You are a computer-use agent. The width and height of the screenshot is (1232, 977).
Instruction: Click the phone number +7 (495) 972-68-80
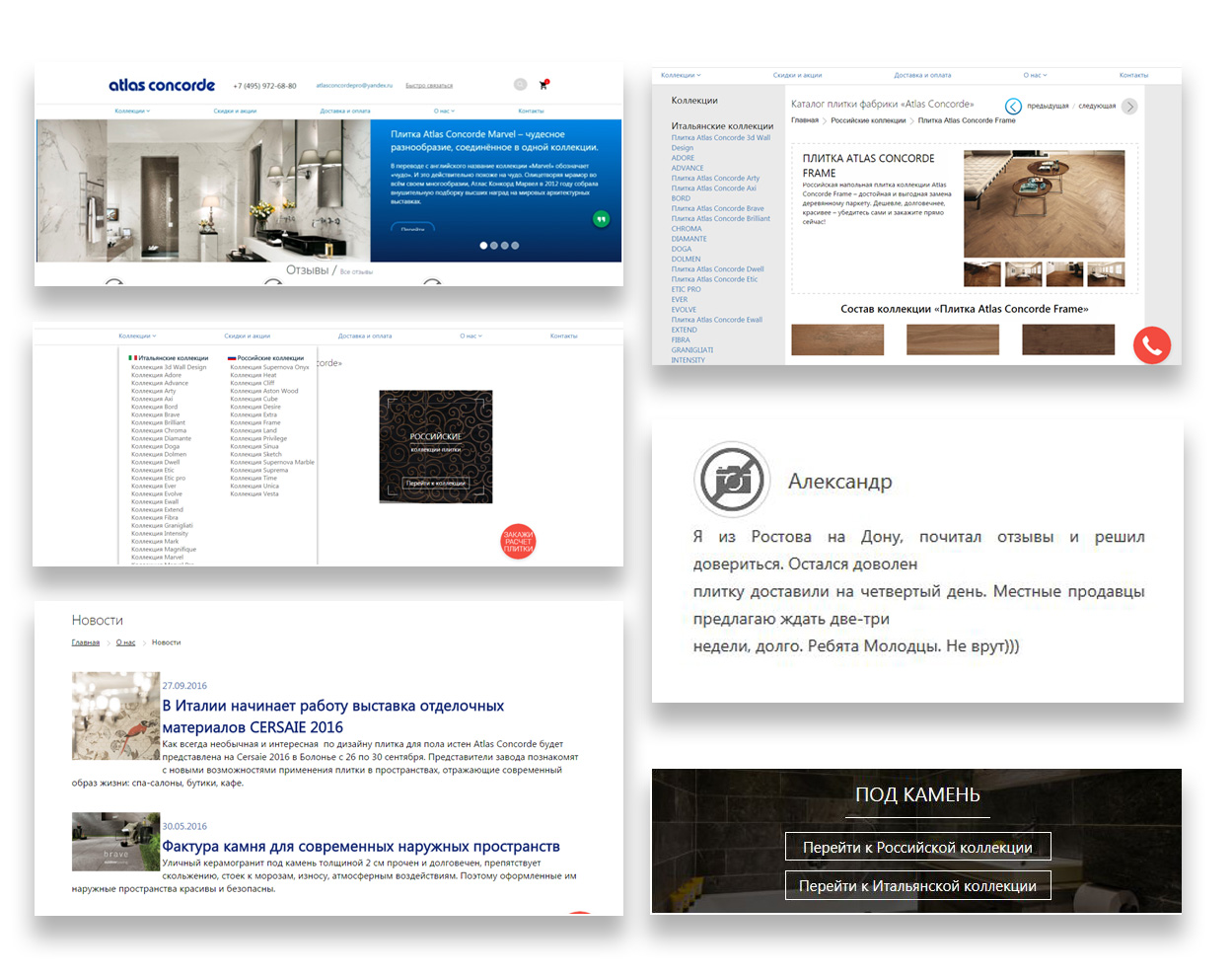tap(264, 86)
